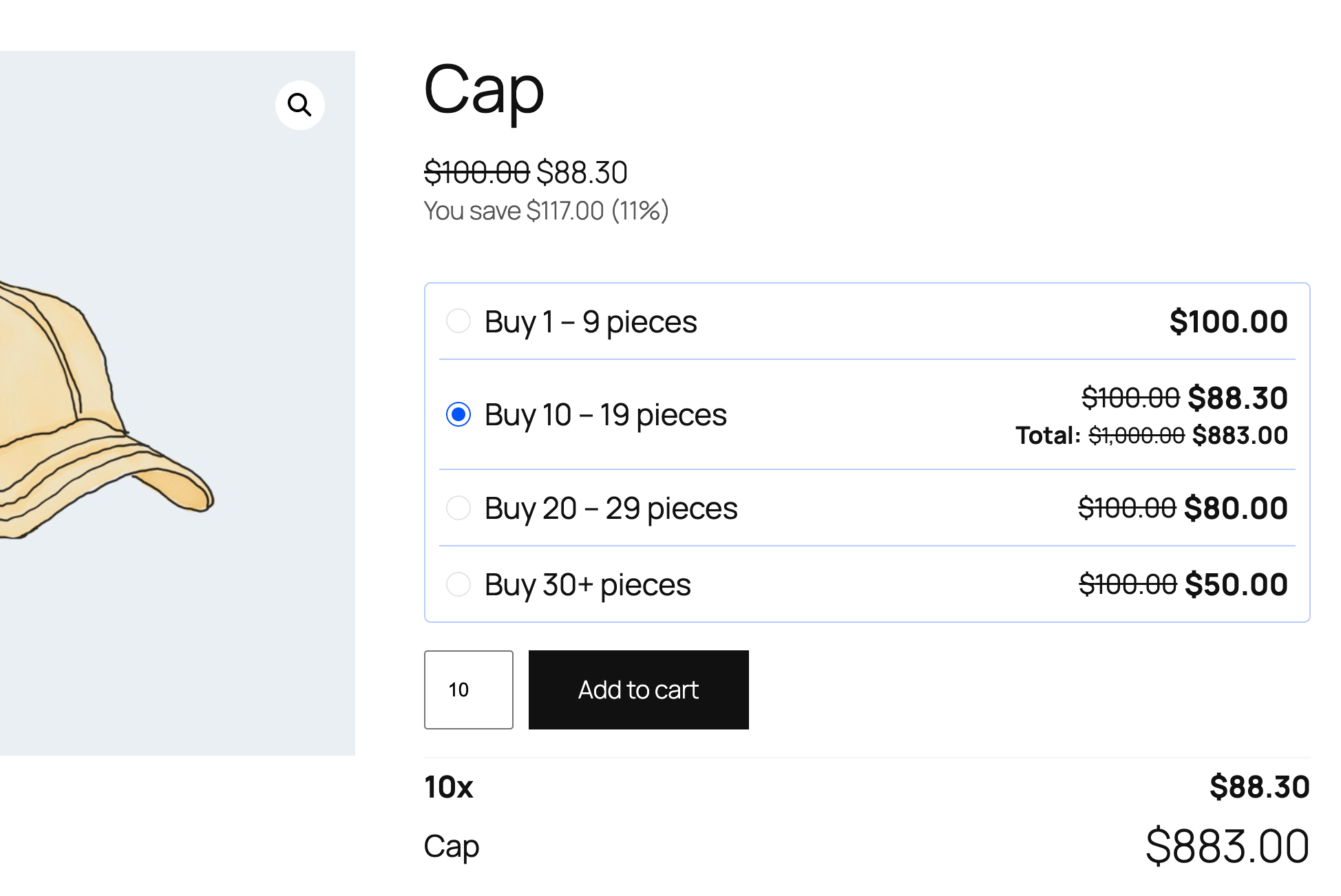This screenshot has width=1341, height=896.
Task: Click the 'Buy 30+ pieces' label
Action: (587, 585)
